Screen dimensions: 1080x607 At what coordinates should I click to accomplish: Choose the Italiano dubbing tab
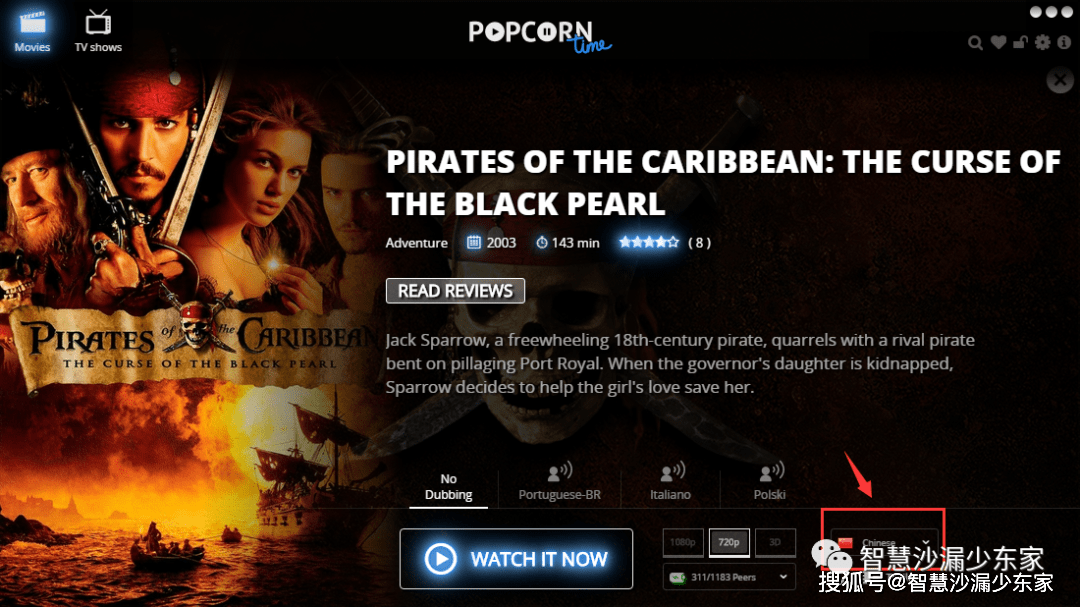tap(670, 482)
